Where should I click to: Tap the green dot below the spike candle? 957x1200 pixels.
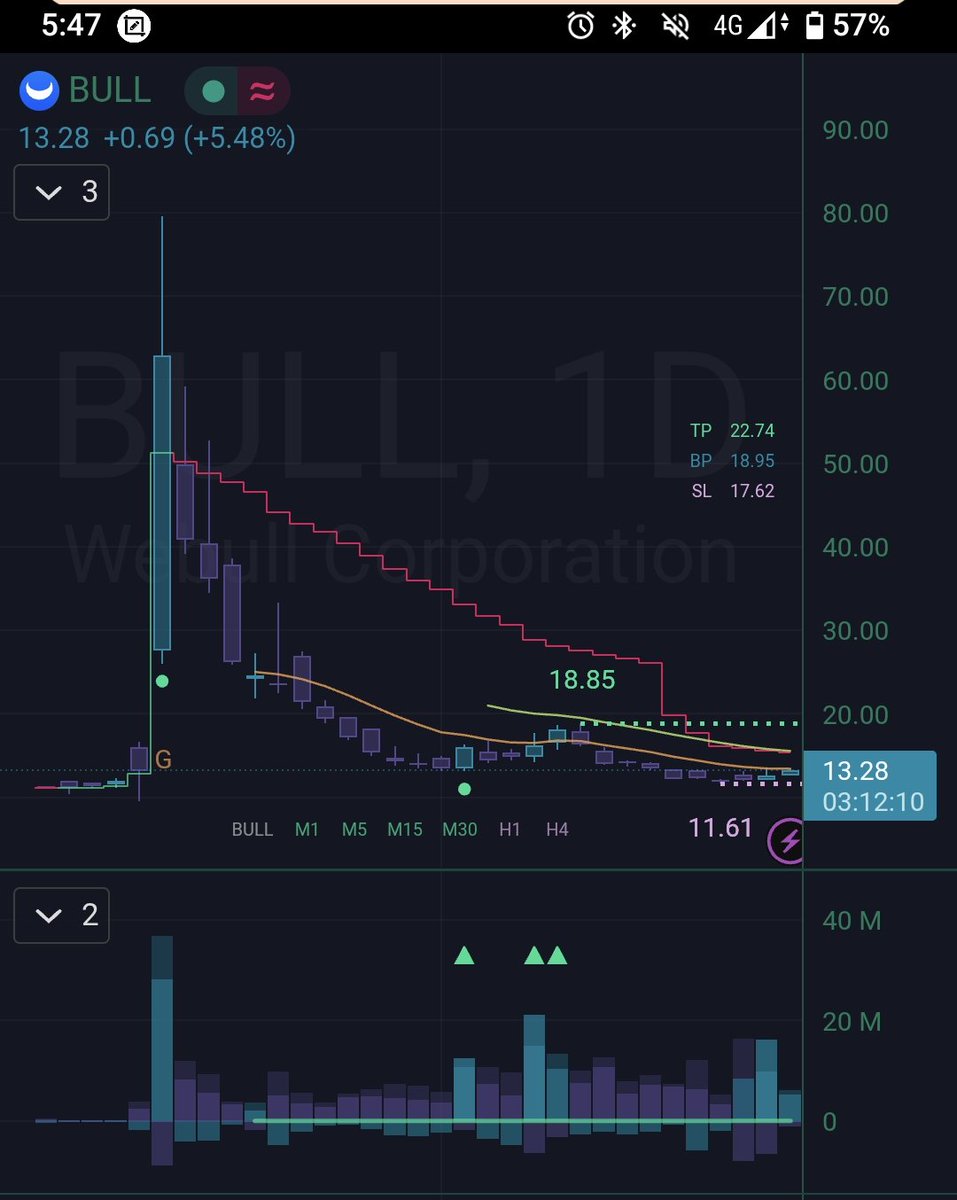162,681
